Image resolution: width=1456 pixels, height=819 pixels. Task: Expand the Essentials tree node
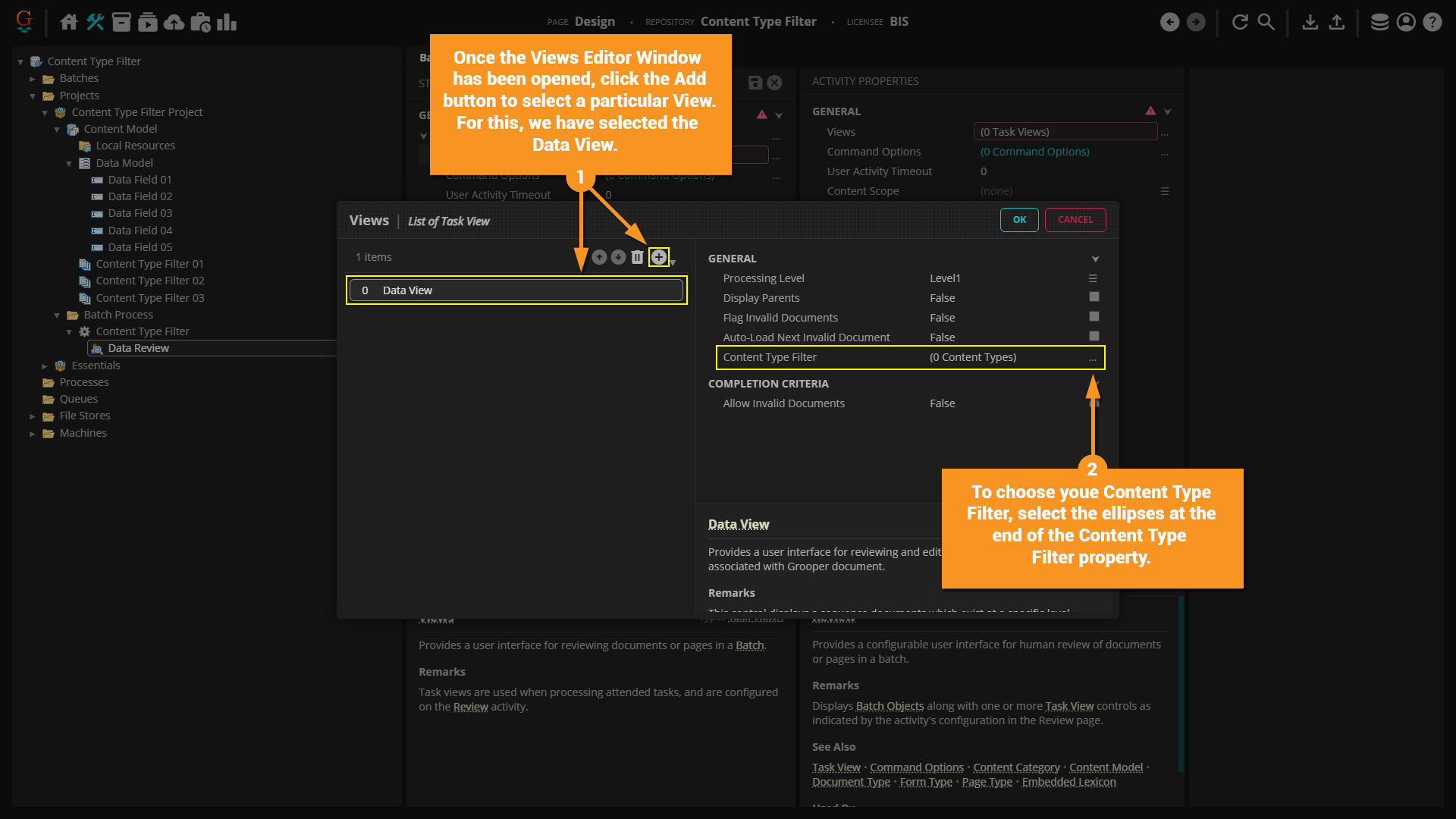click(x=45, y=366)
